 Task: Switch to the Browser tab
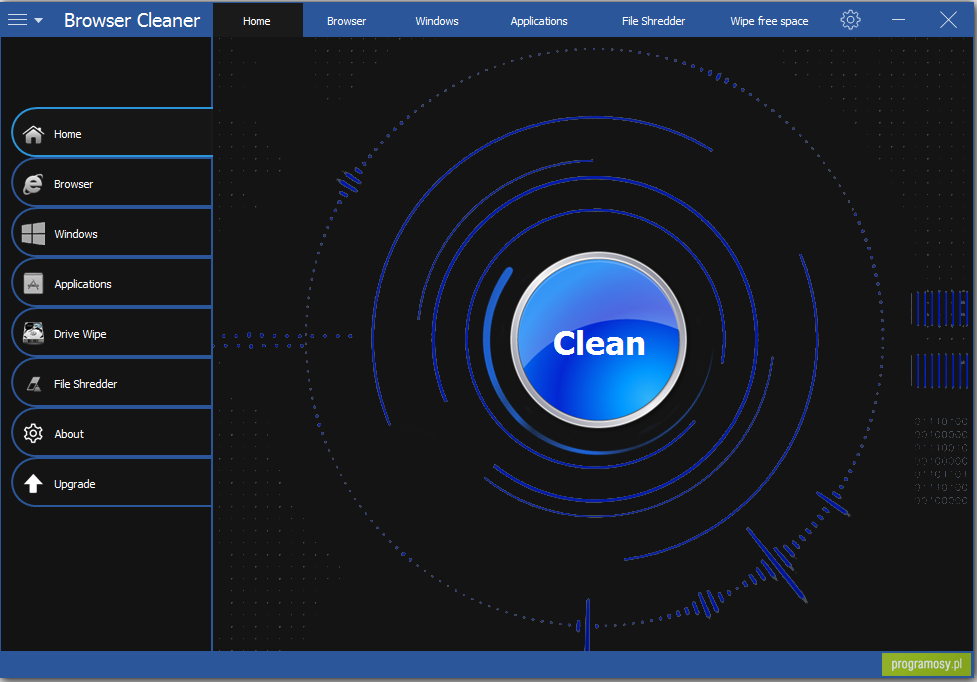coord(346,19)
